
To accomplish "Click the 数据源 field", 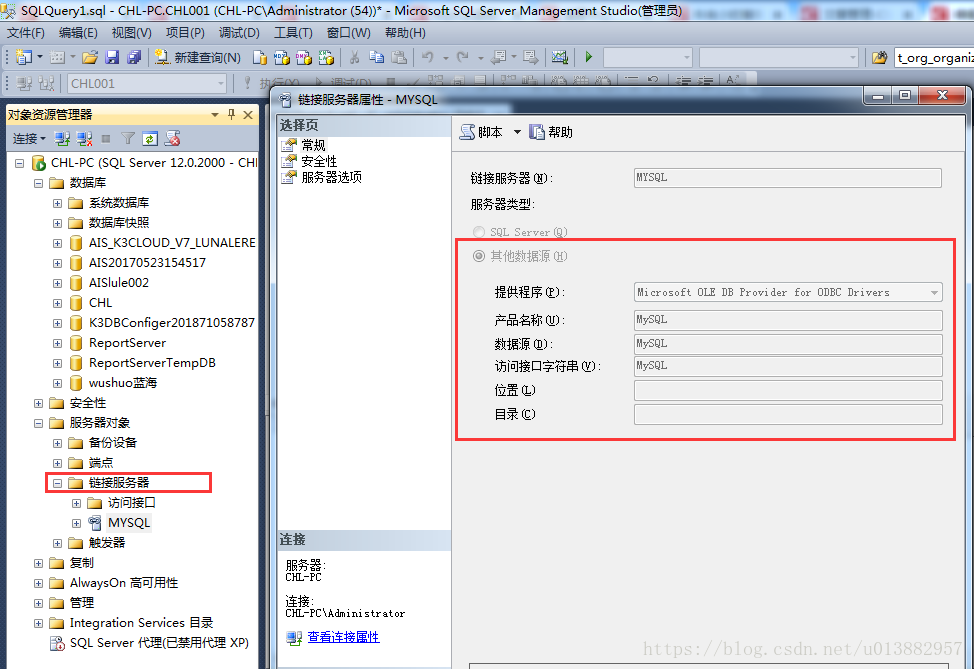I will point(788,344).
